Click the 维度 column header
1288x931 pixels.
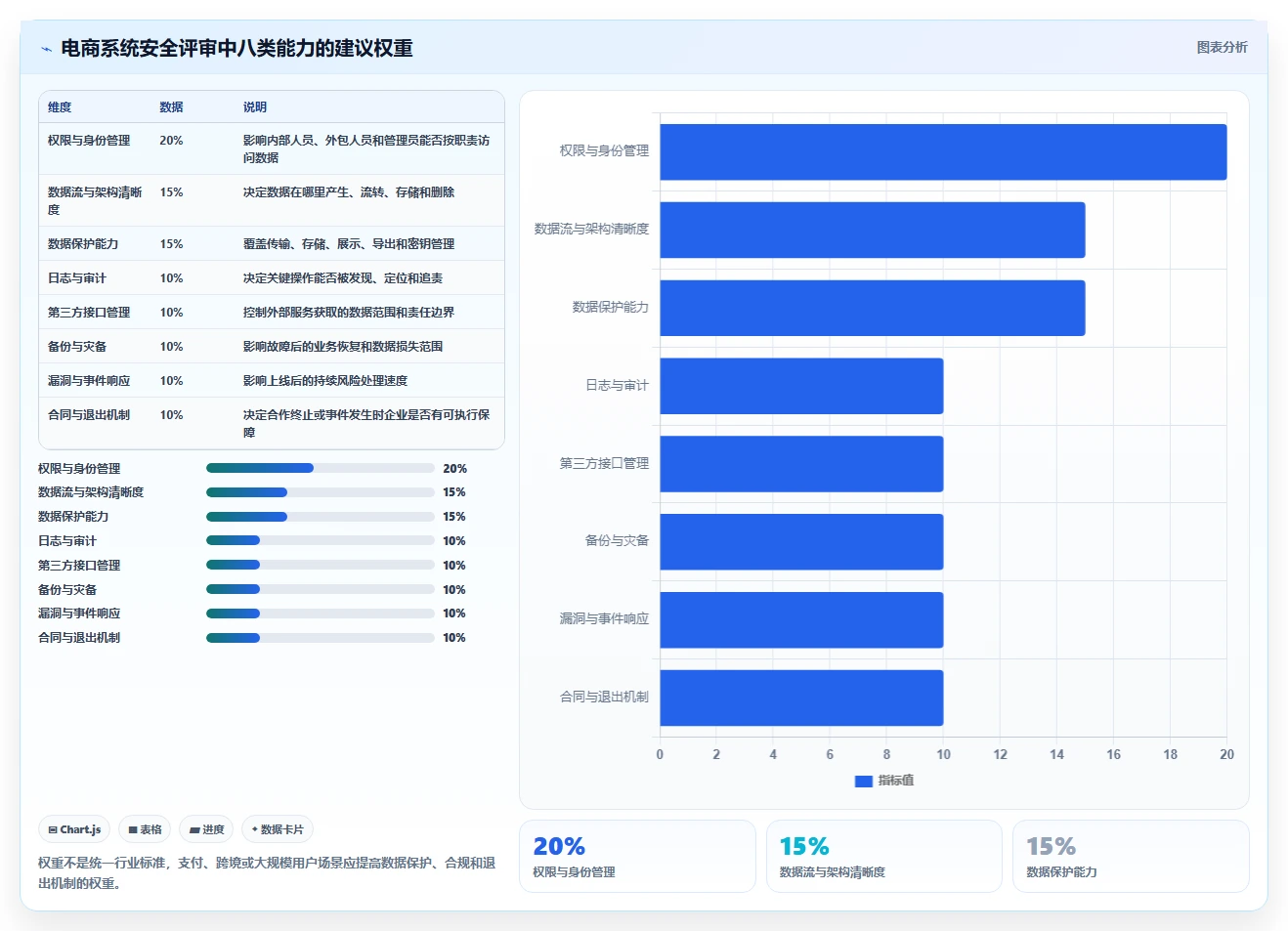[60, 107]
